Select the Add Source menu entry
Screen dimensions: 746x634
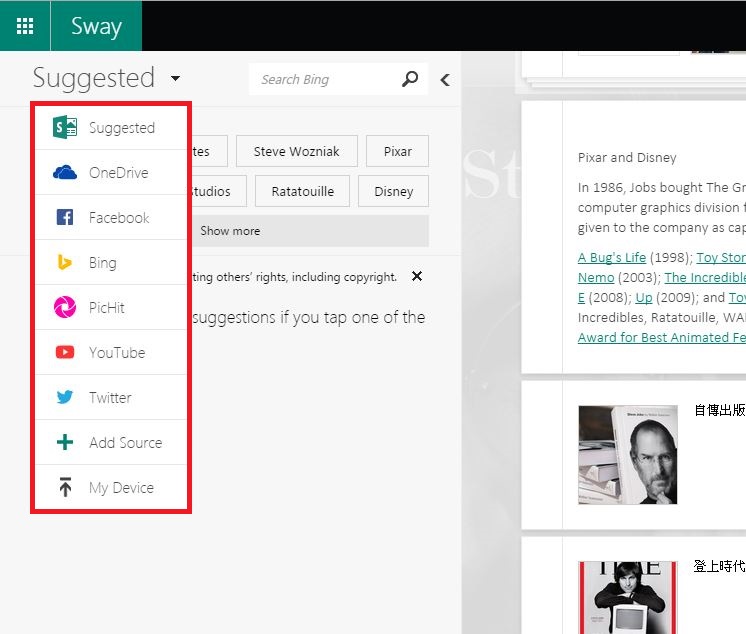111,442
